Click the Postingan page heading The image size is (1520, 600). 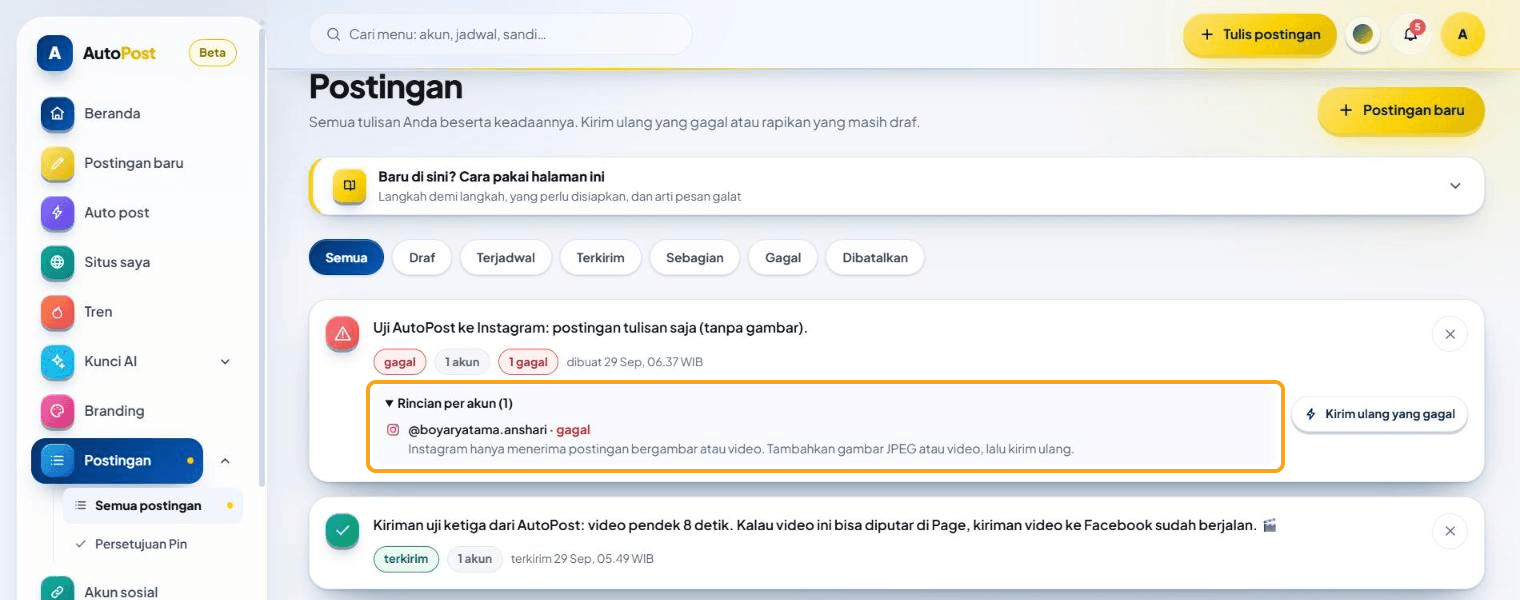point(386,87)
